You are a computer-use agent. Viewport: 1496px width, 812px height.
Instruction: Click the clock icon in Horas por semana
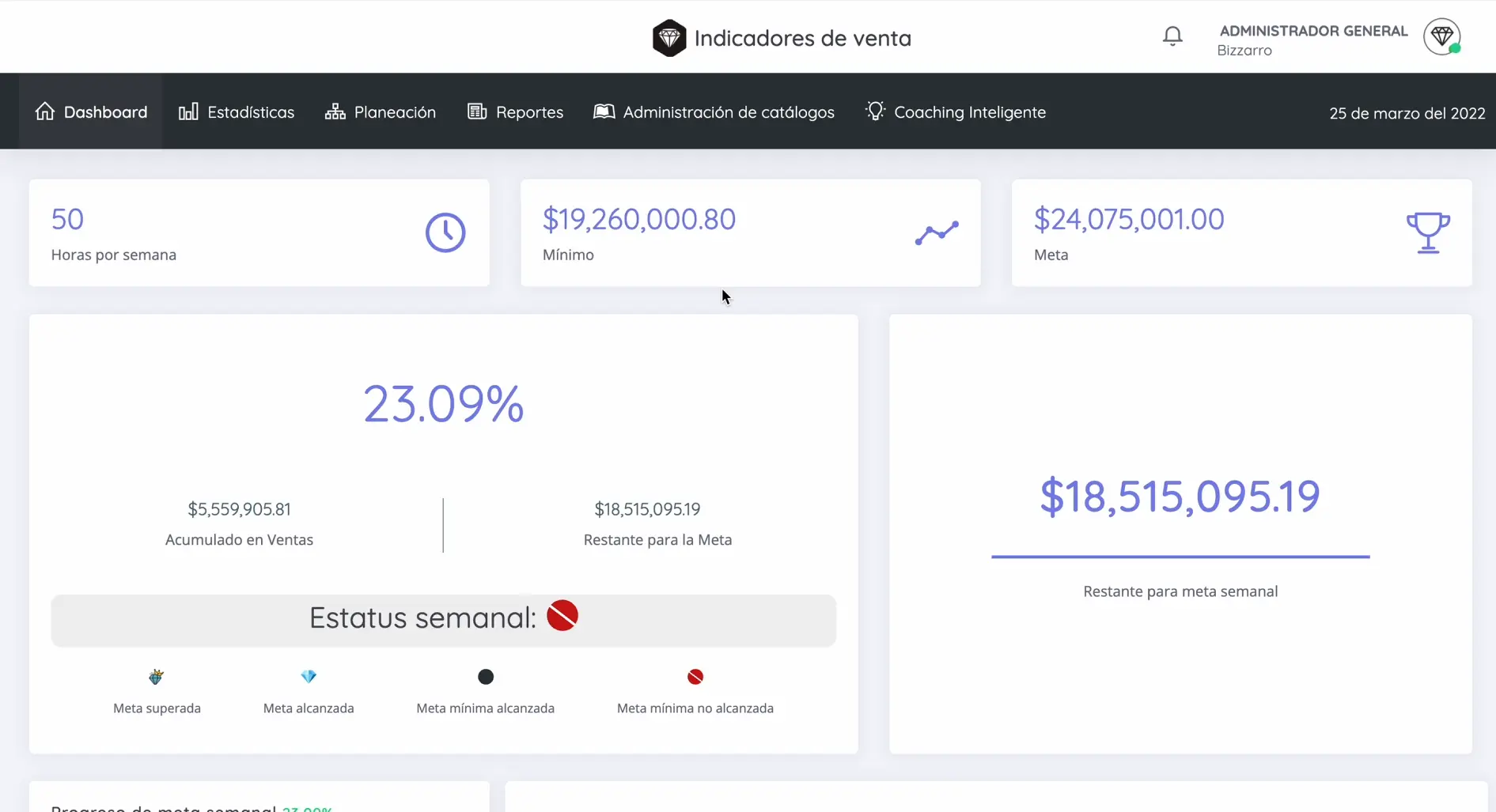coord(445,232)
